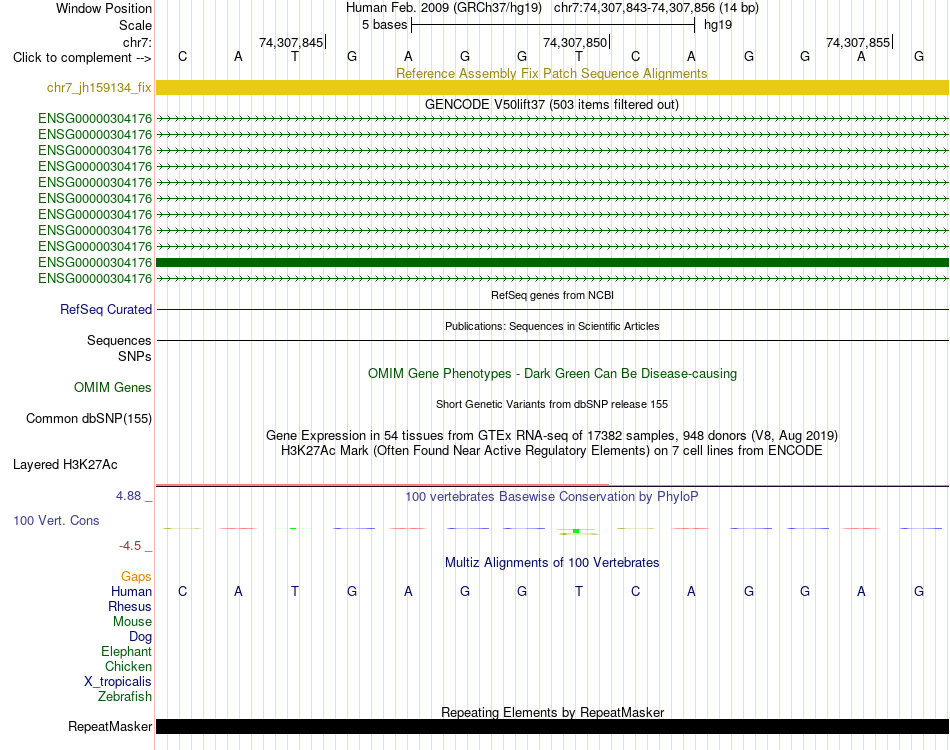
Task: Select the Chicken alignment row label
Action: pyautogui.click(x=128, y=666)
